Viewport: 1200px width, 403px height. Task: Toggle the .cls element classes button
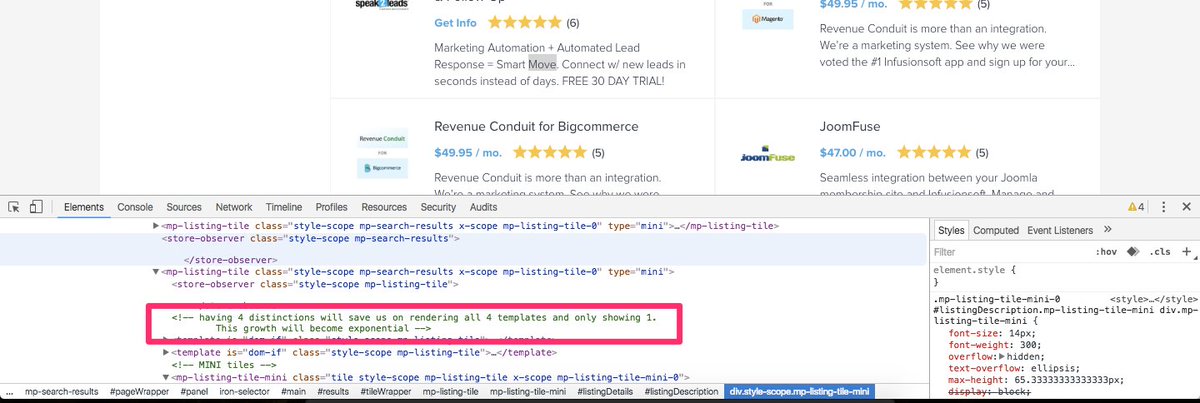click(x=1160, y=252)
